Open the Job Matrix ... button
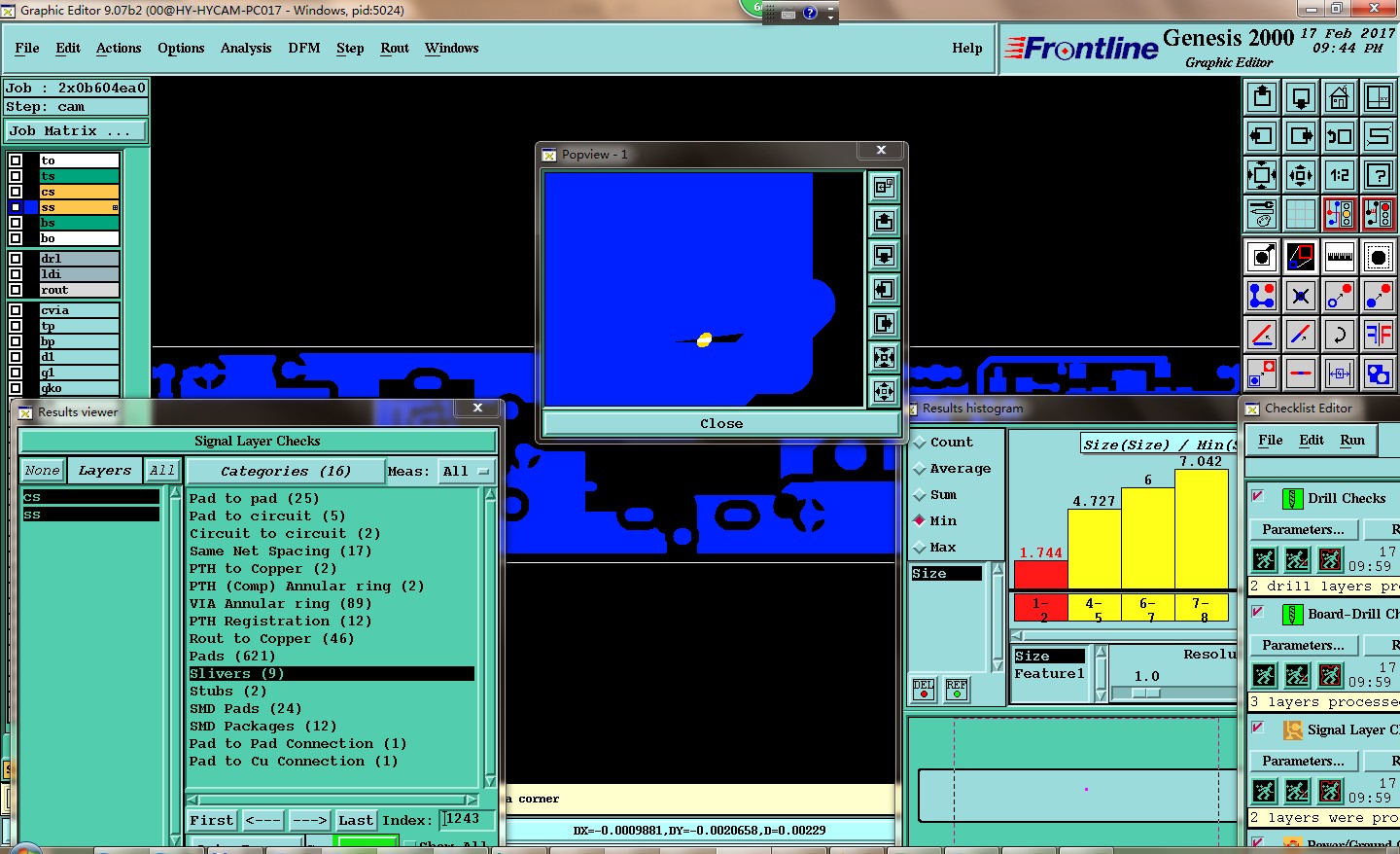The image size is (1400, 854). tap(75, 130)
